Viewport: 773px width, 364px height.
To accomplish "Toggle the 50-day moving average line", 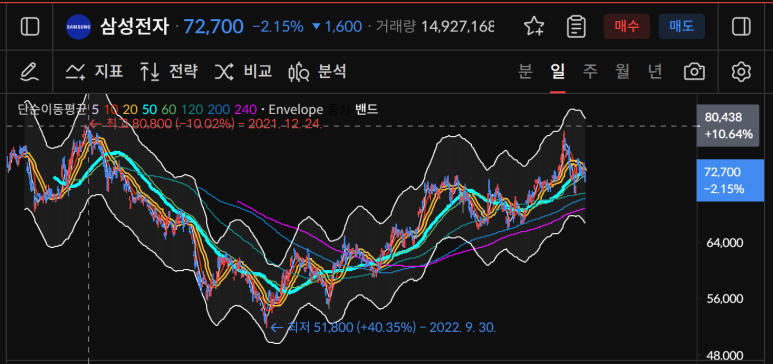I will click(x=149, y=109).
